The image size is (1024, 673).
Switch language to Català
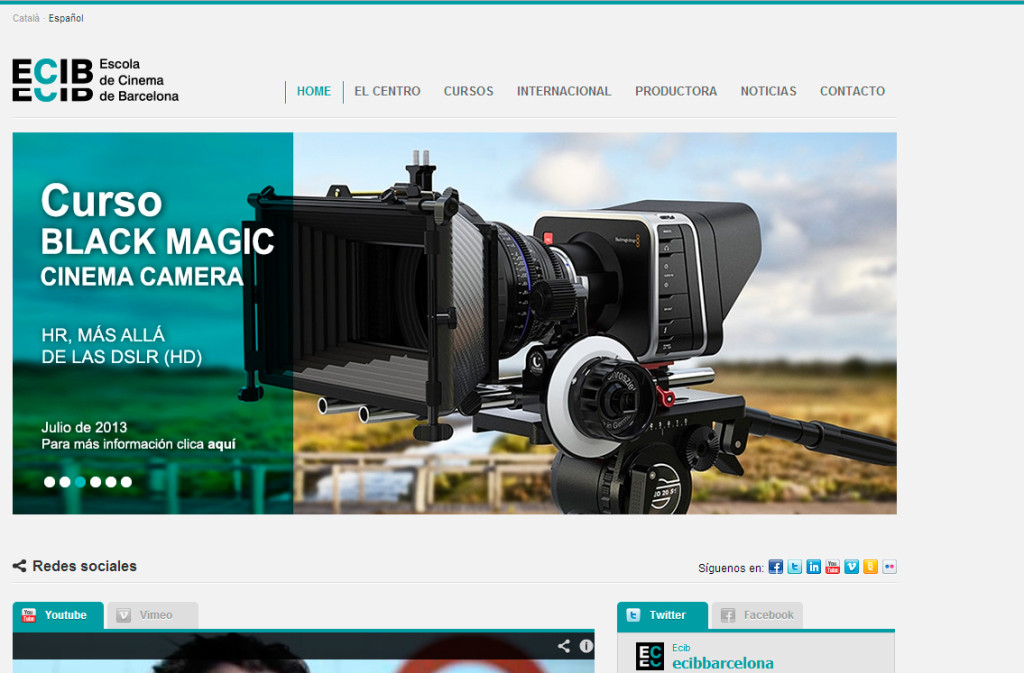click(26, 18)
